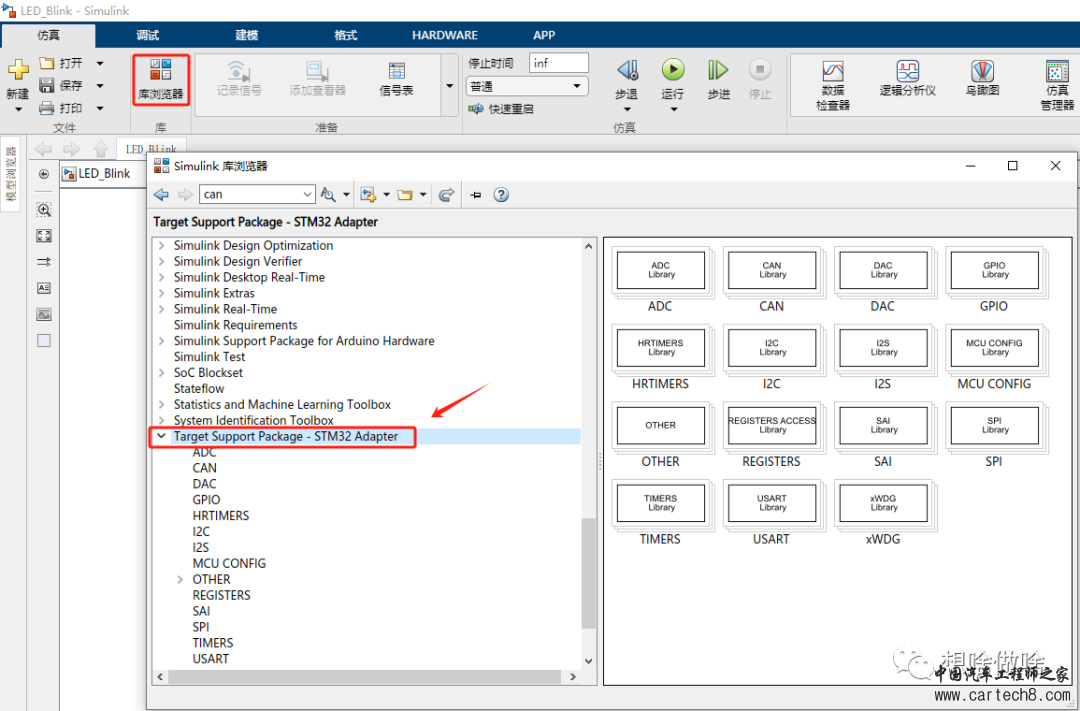Click the Signal Table (信号表) icon
This screenshot has width=1080, height=711.
pyautogui.click(x=397, y=70)
